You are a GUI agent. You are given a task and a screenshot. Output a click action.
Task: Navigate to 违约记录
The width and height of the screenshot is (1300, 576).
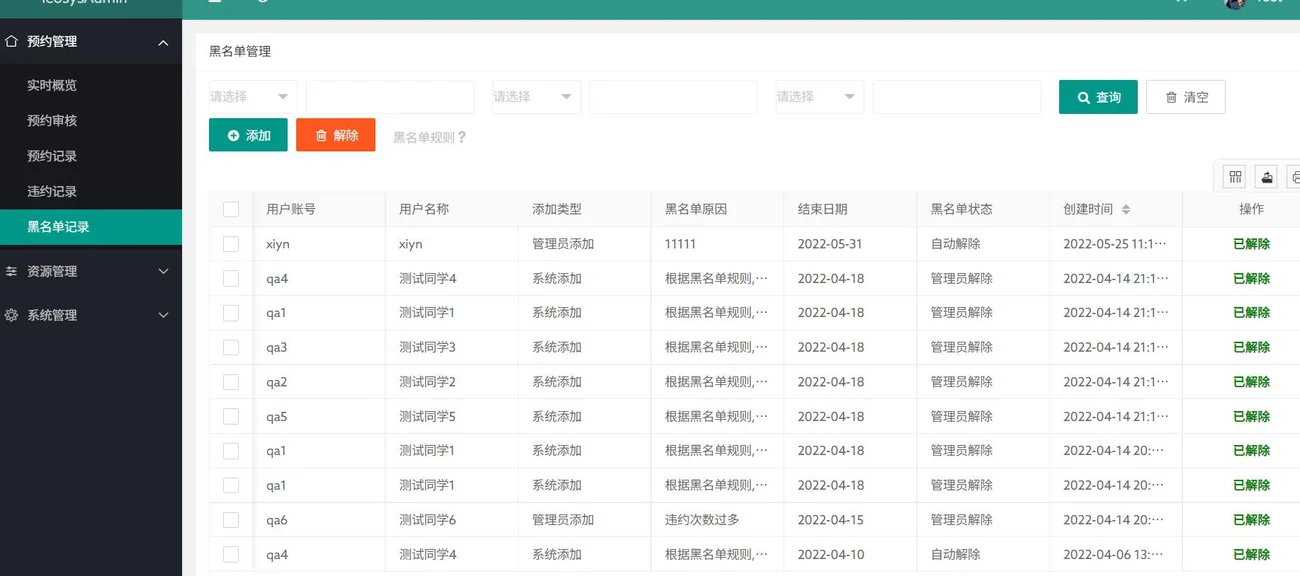[x=91, y=191]
